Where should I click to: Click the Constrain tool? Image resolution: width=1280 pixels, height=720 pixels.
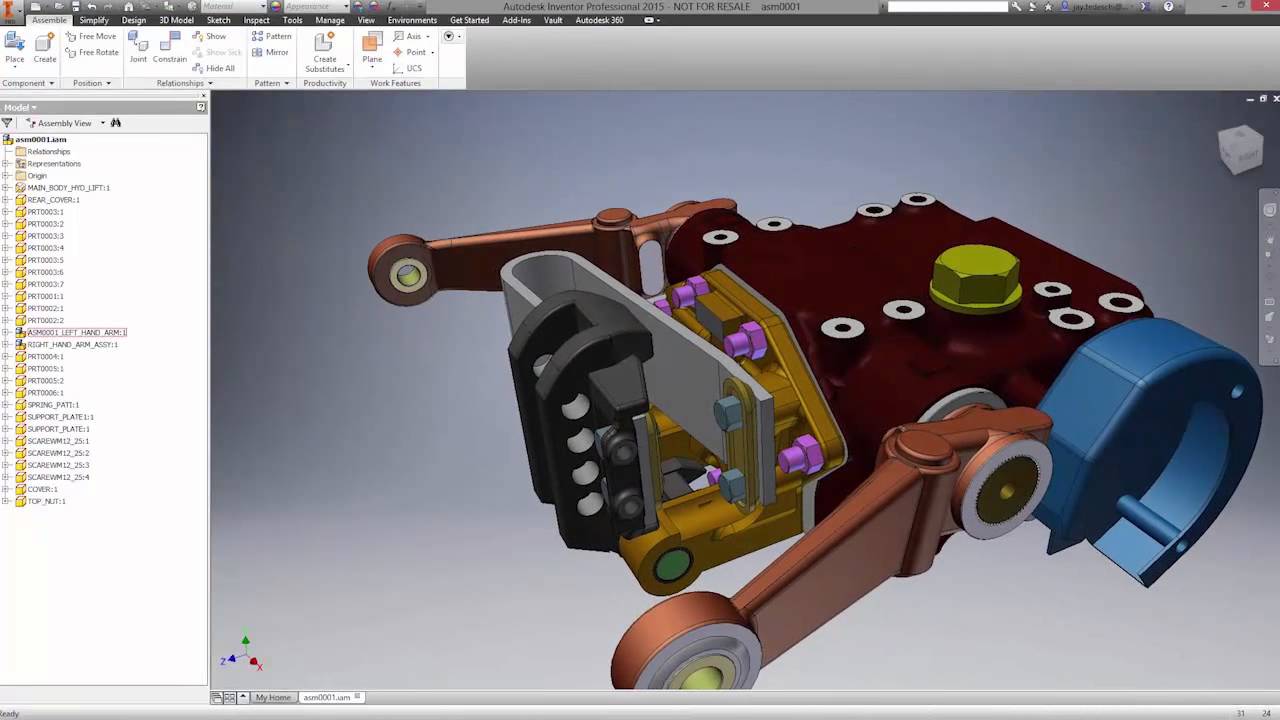click(170, 47)
